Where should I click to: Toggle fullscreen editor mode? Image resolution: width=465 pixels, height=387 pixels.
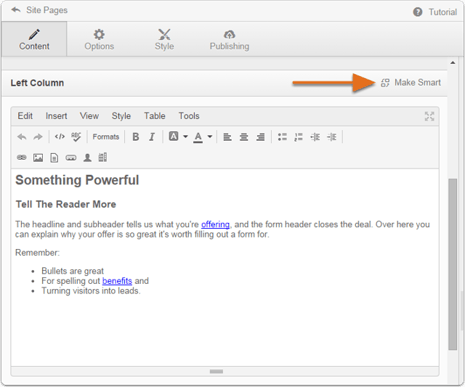pos(429,116)
